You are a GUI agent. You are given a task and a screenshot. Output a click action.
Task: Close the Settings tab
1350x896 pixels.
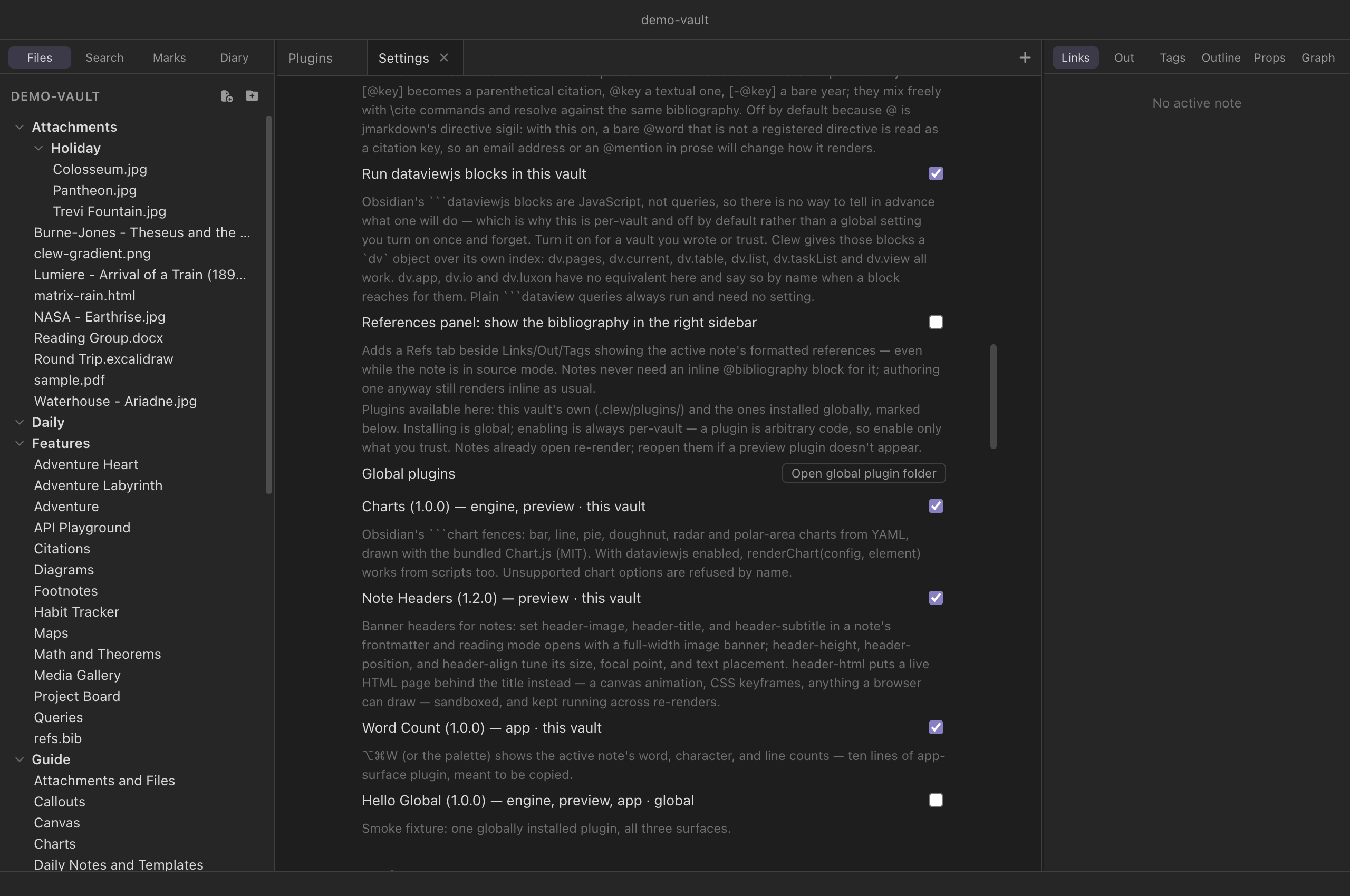[443, 57]
